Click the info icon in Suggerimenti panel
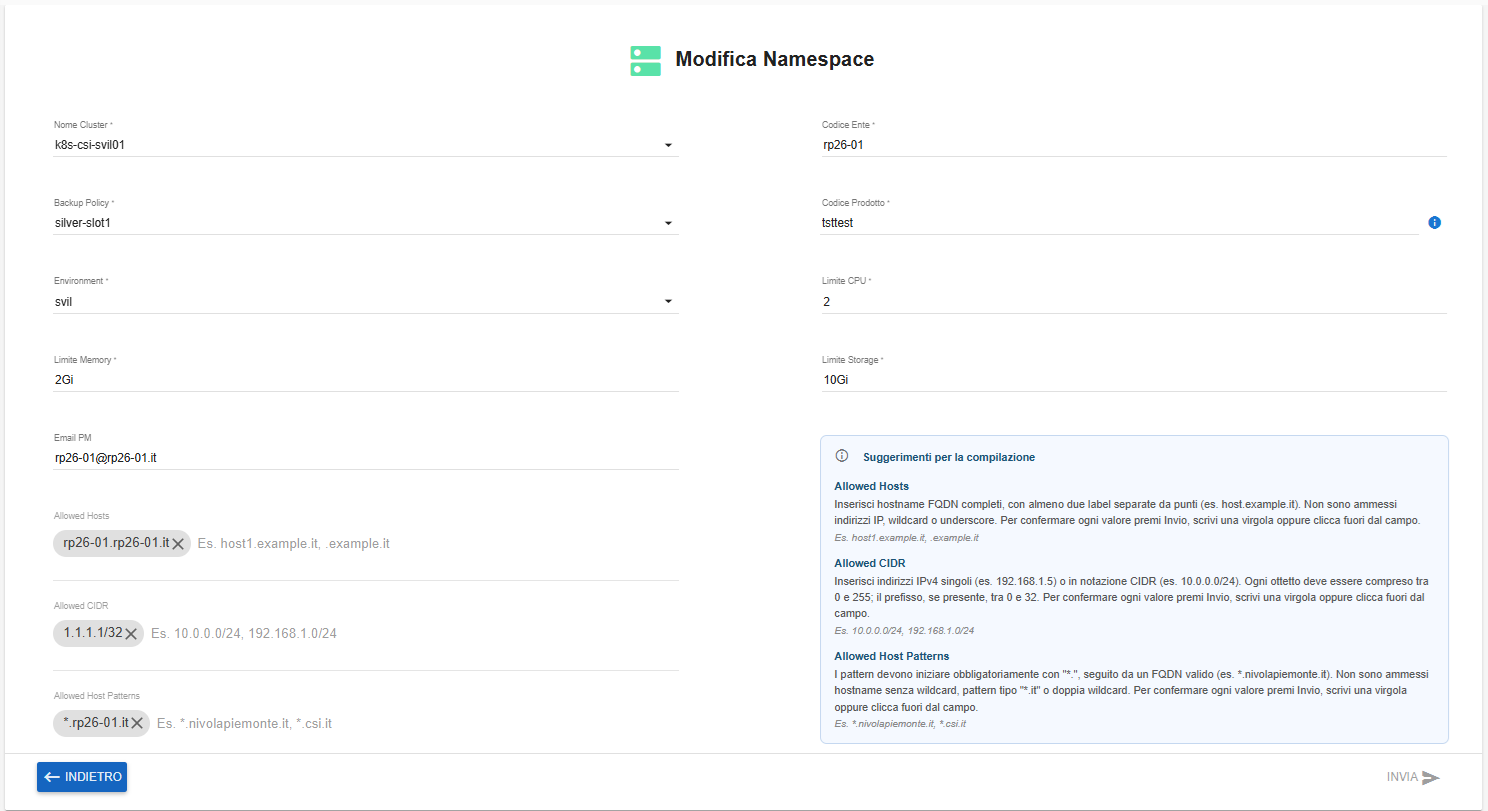This screenshot has height=811, width=1488. pyautogui.click(x=842, y=456)
